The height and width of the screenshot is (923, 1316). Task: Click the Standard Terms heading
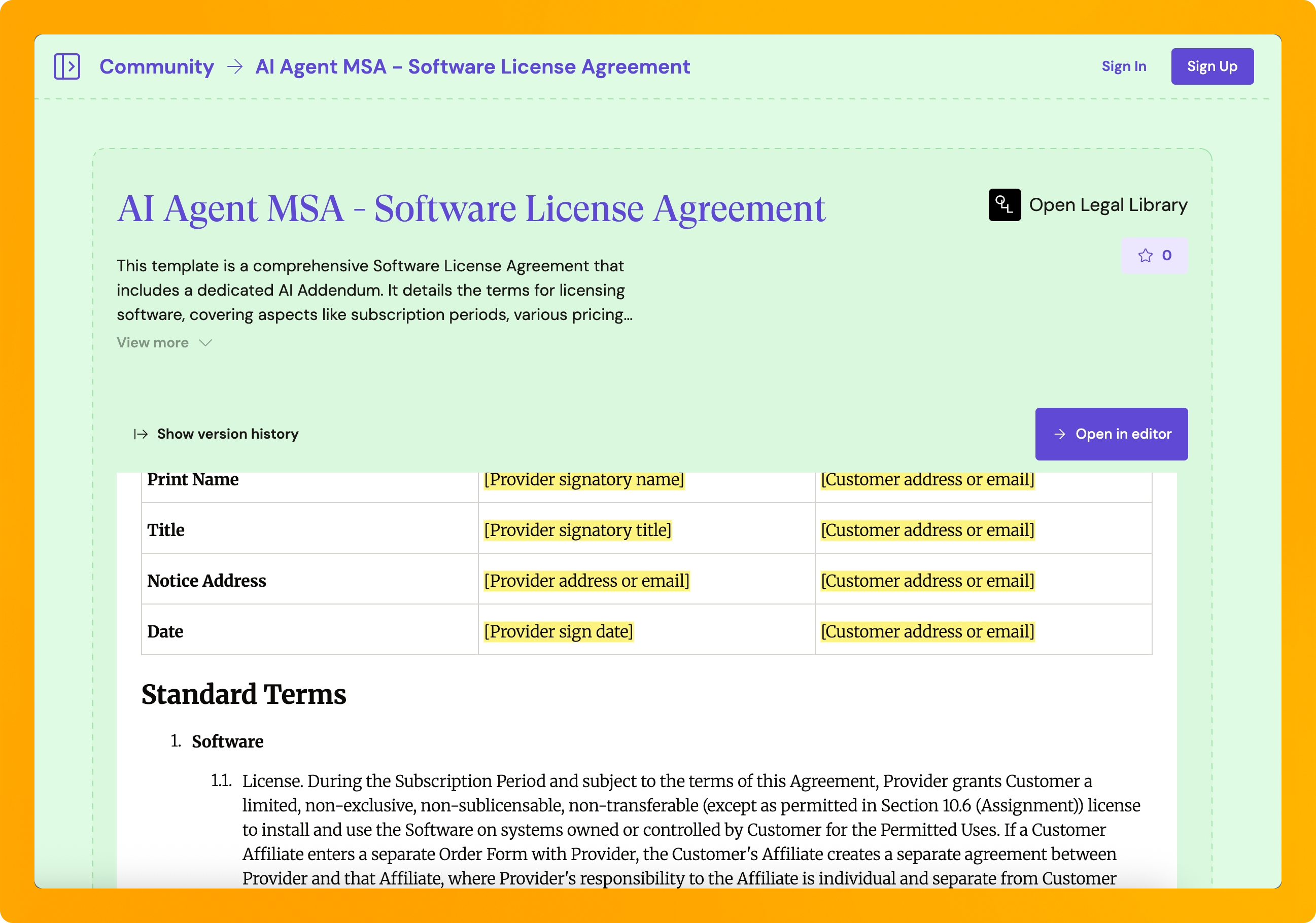[244, 694]
